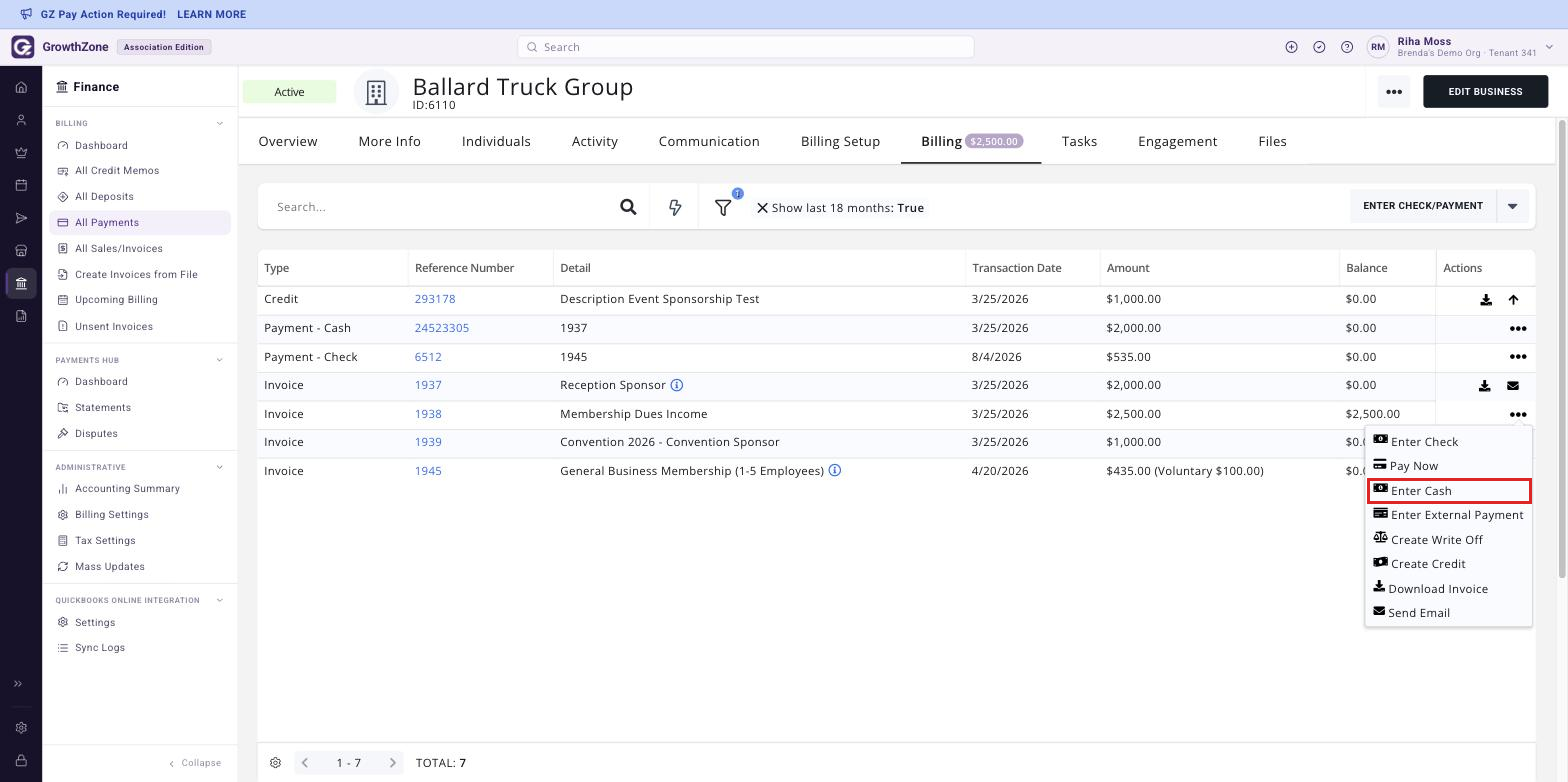Open table settings gear in footer
1568x782 pixels.
[275, 763]
